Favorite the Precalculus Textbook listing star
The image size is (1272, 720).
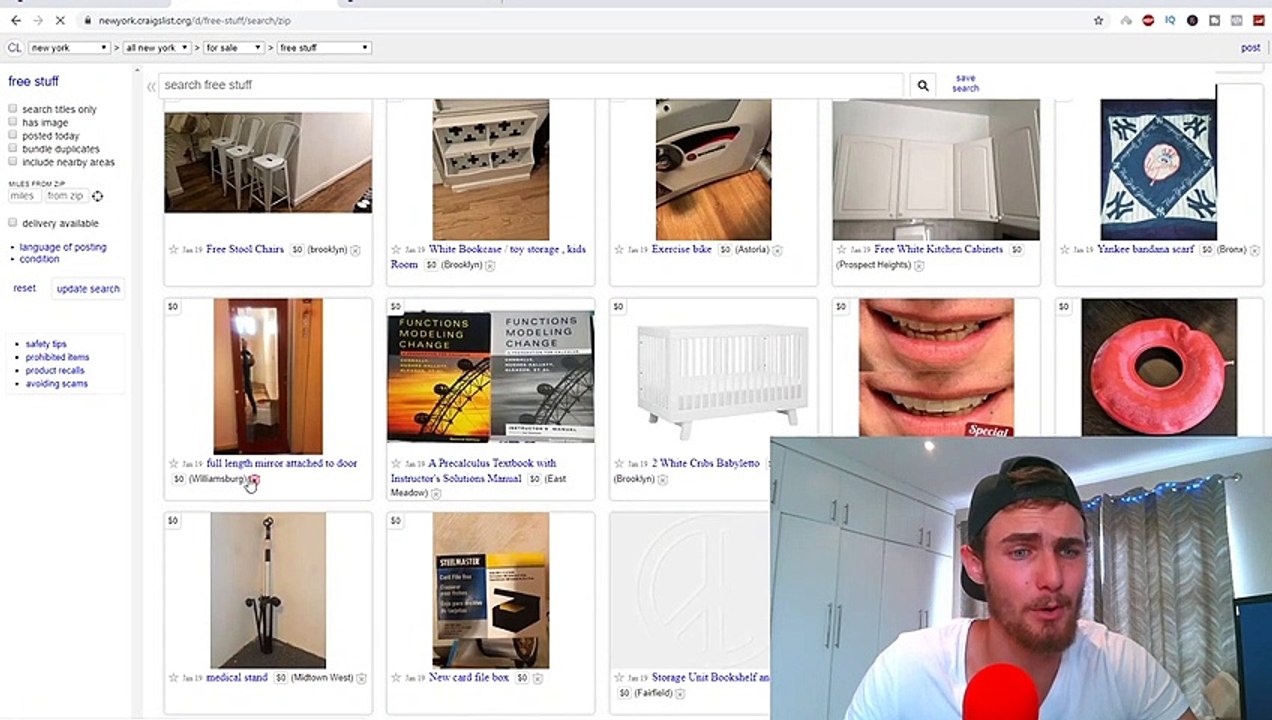(396, 464)
